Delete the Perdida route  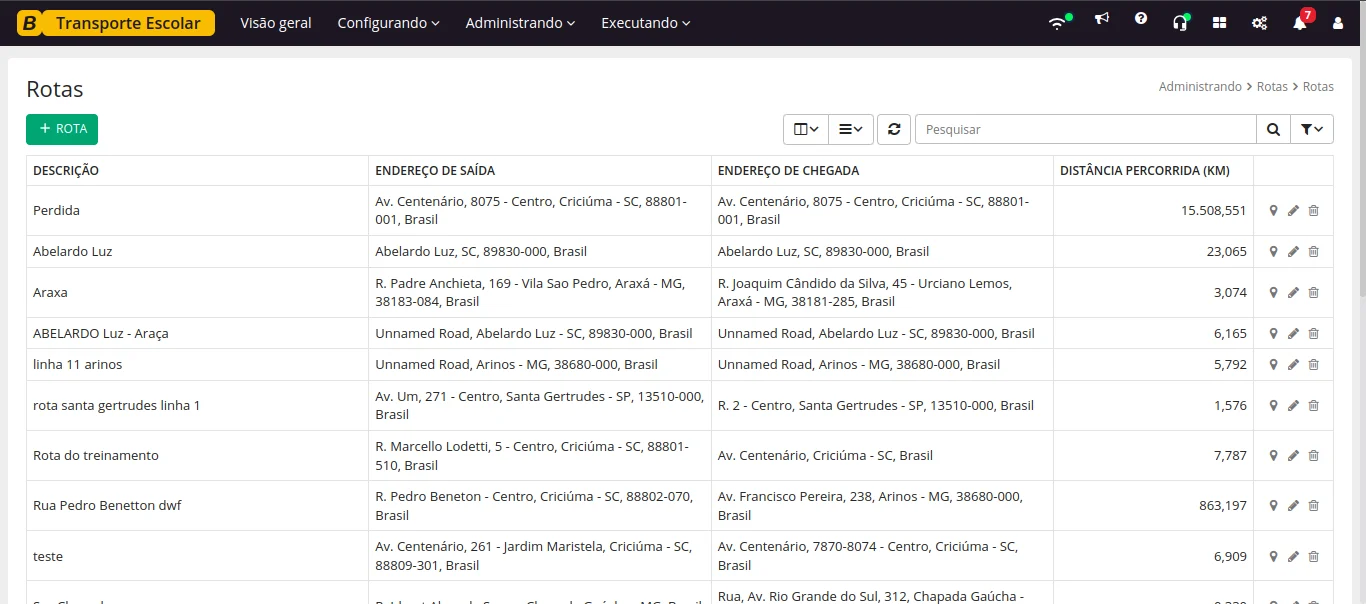pos(1313,211)
